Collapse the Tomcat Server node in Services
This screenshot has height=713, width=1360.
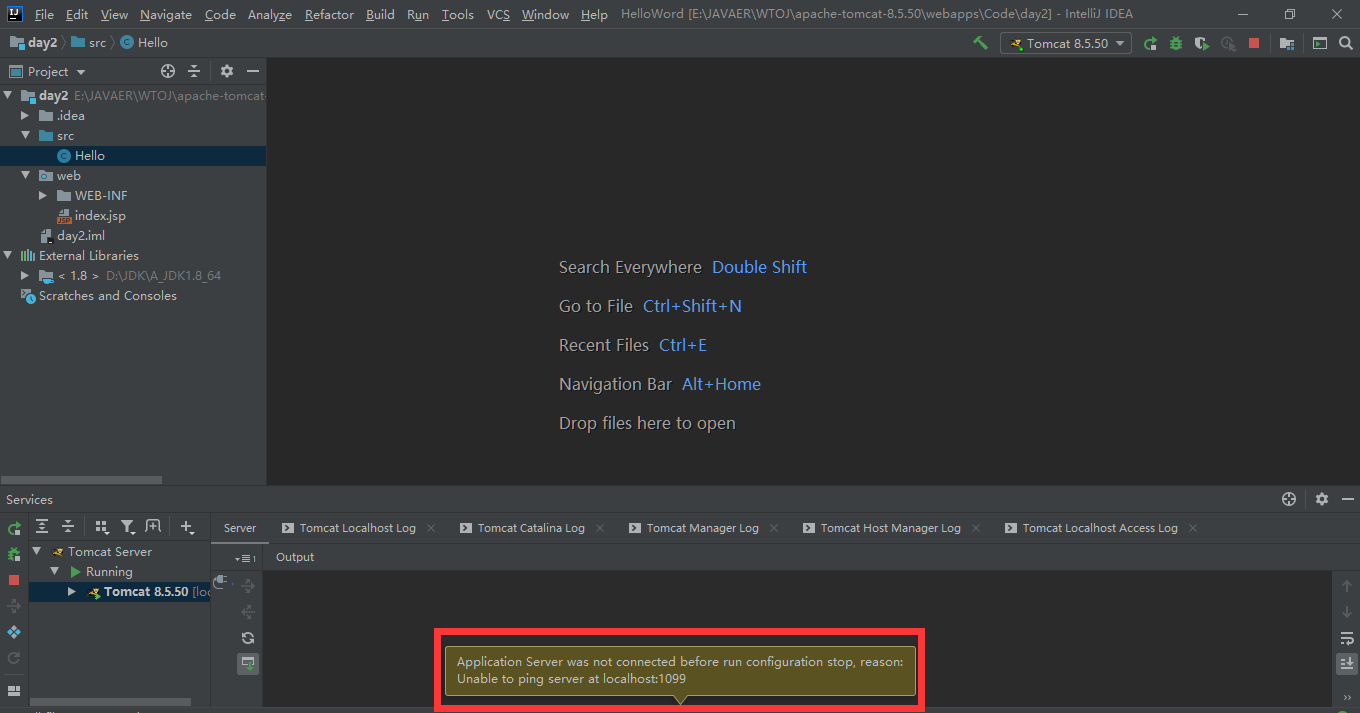tap(37, 552)
